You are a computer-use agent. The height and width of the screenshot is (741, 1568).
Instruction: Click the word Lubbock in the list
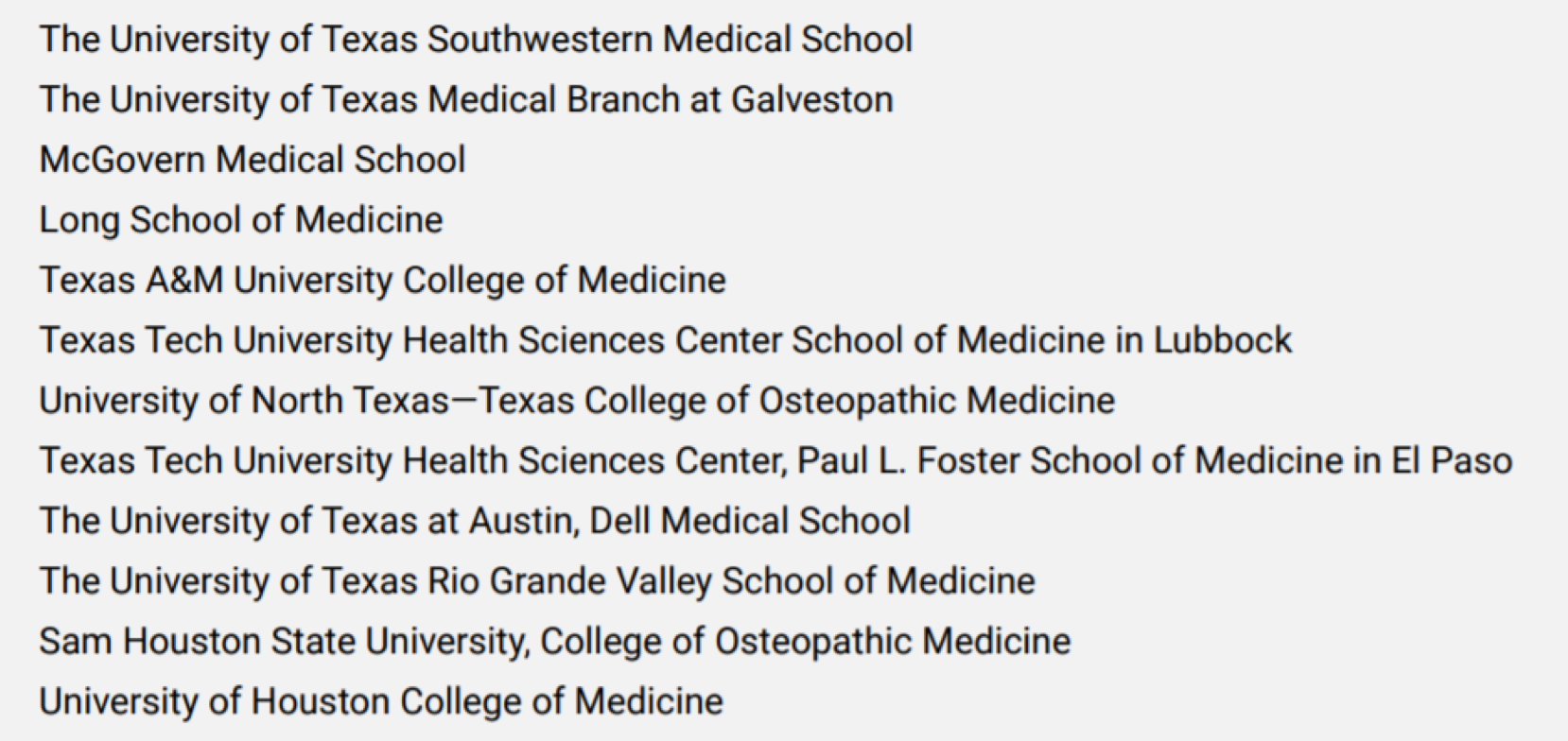coord(1223,340)
